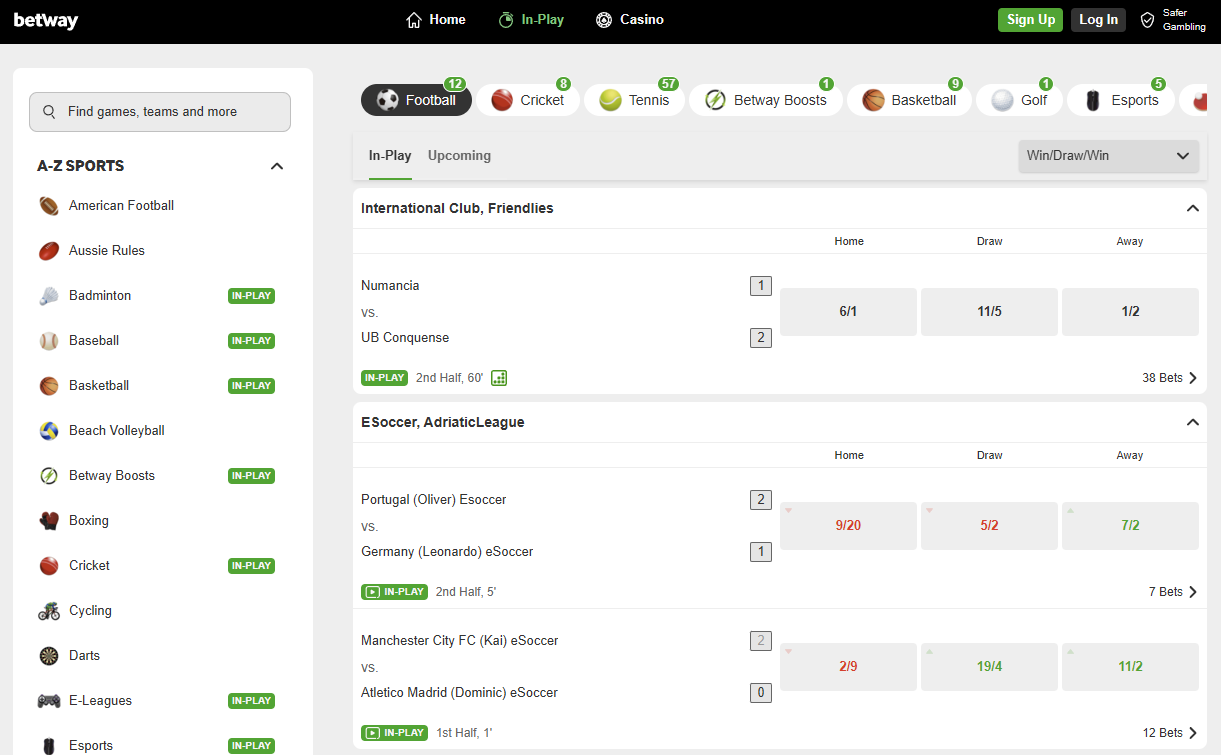Open live stream icon for Manchester City match
This screenshot has width=1221, height=755.
[x=372, y=733]
